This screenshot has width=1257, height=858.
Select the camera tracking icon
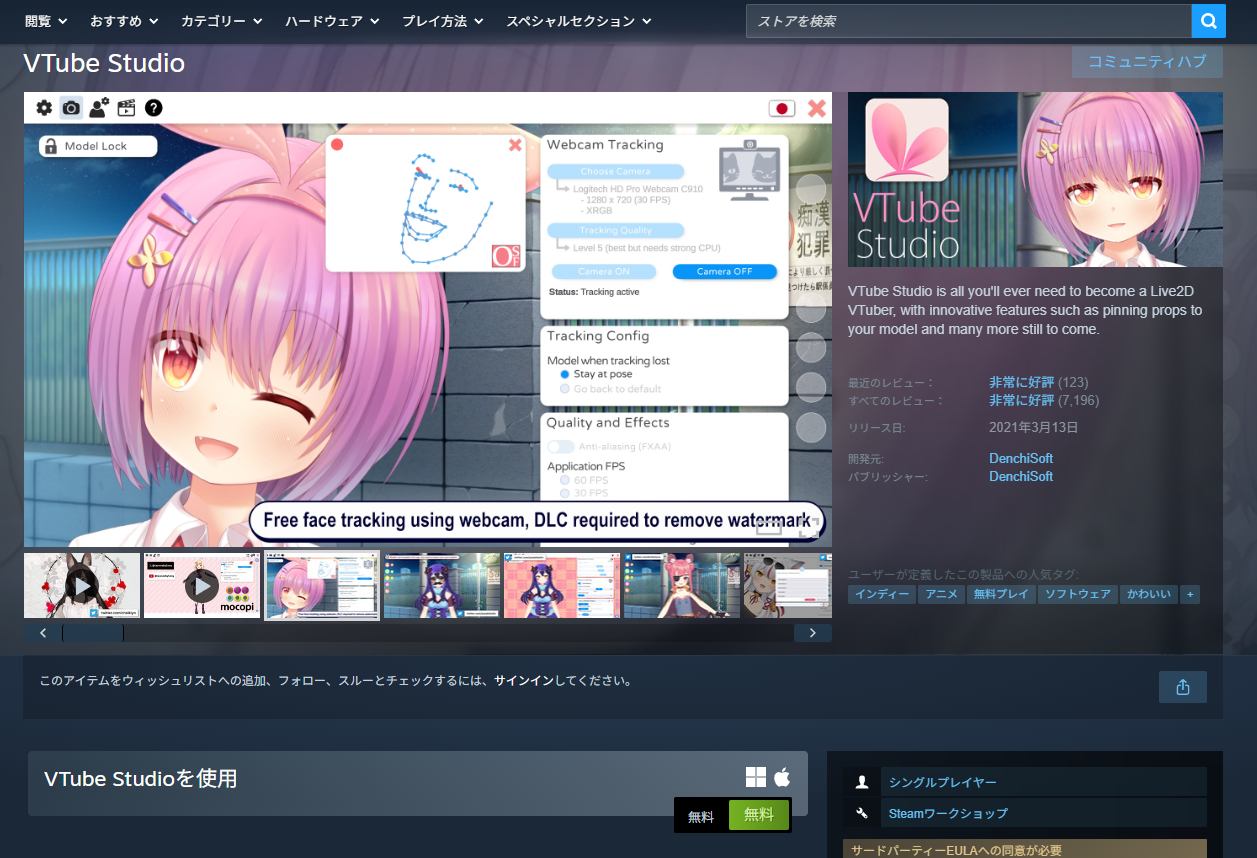[x=71, y=108]
